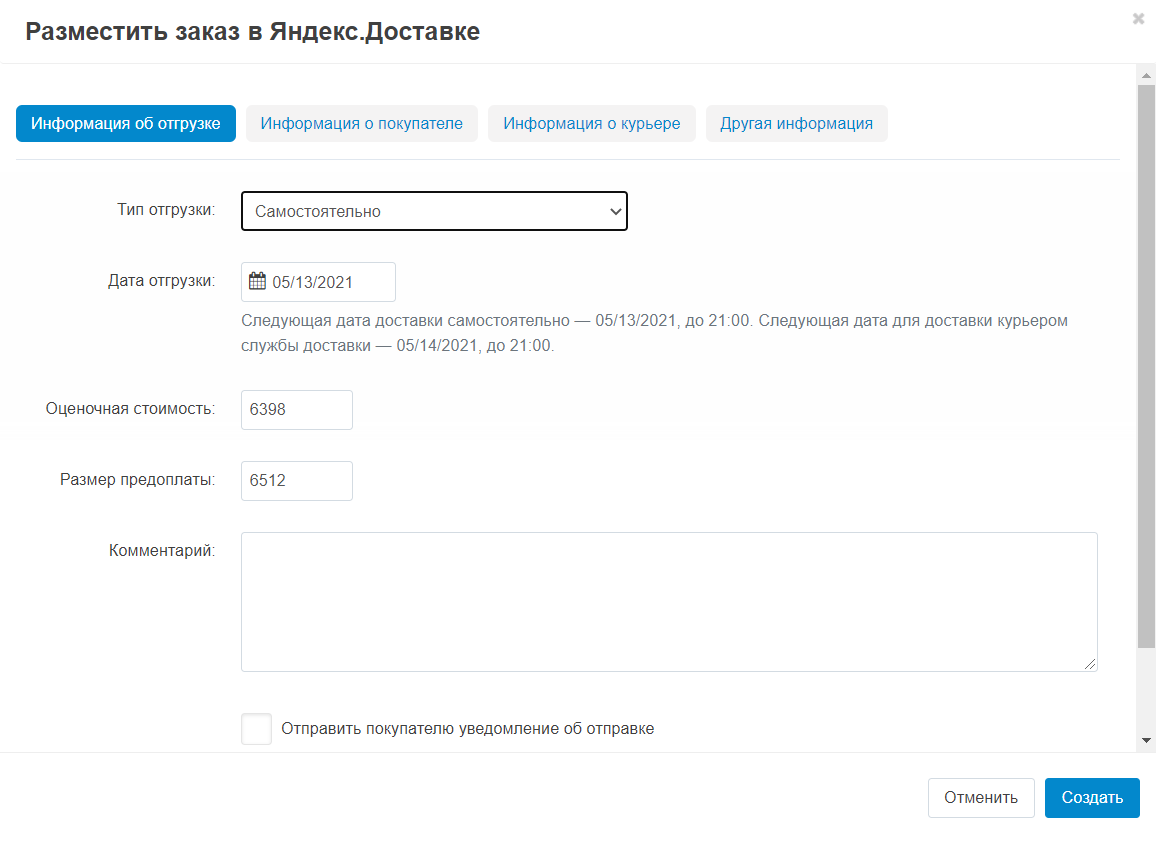The width and height of the screenshot is (1156, 842).
Task: Click the scrollbar up arrow
Action: [1145, 75]
